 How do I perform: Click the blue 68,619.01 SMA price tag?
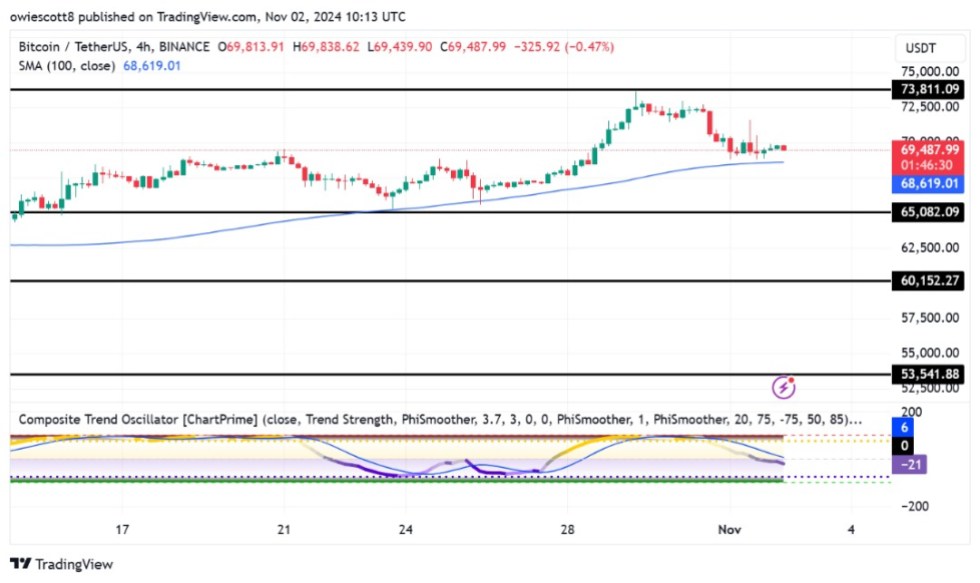click(x=931, y=184)
